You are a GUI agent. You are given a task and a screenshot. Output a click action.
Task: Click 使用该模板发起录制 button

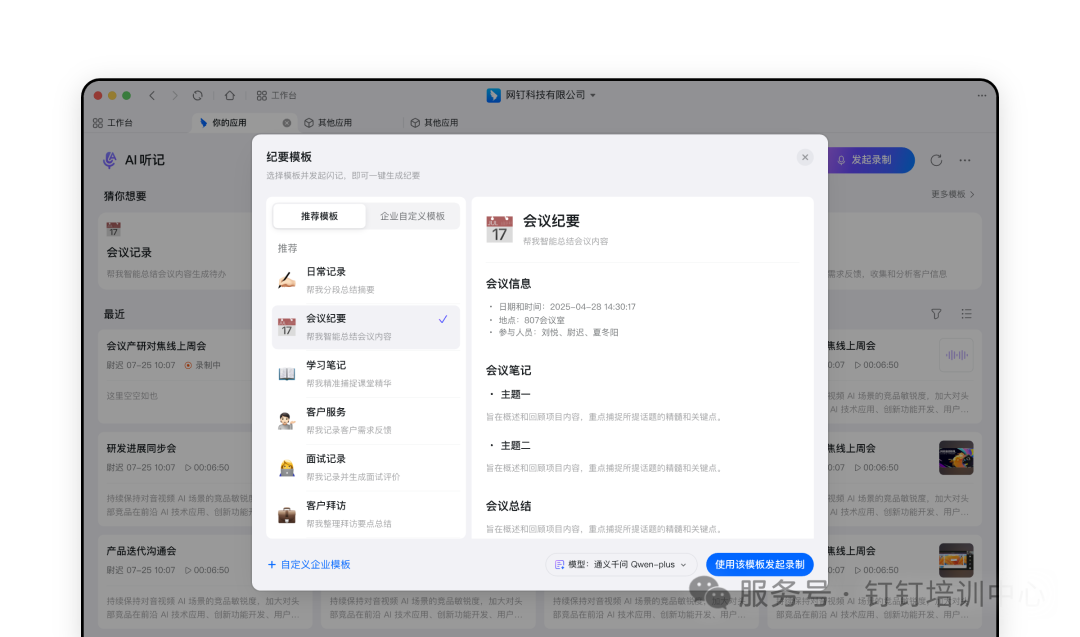point(760,565)
